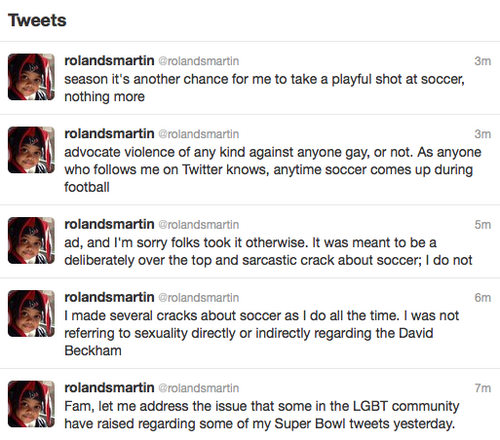Click rolandsmartin name on the 7m tweet
This screenshot has width=500, height=440.
coord(109,388)
